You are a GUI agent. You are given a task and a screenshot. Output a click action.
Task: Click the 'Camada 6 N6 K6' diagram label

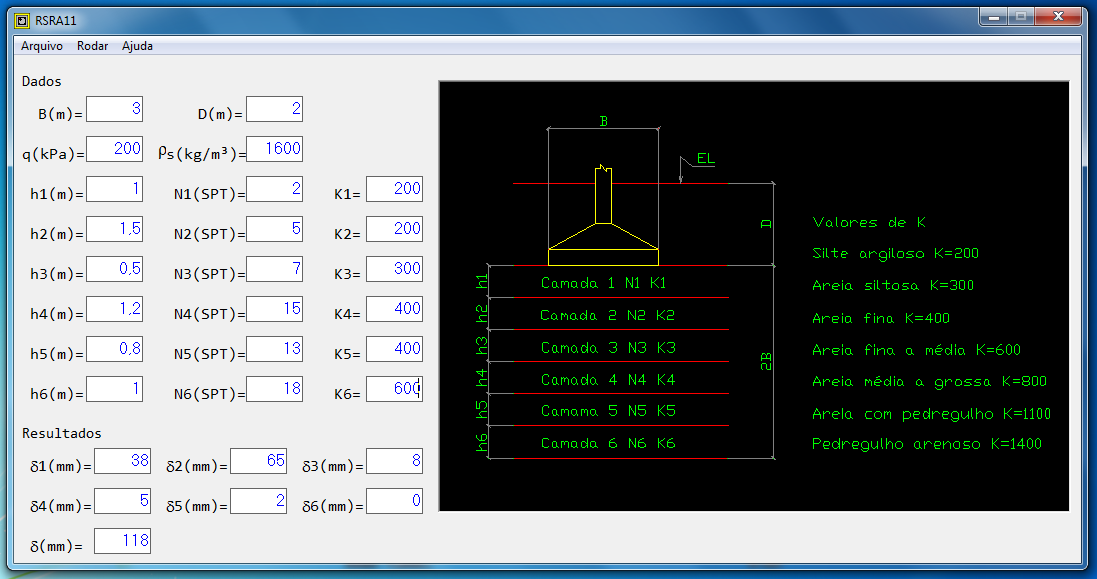(x=608, y=443)
